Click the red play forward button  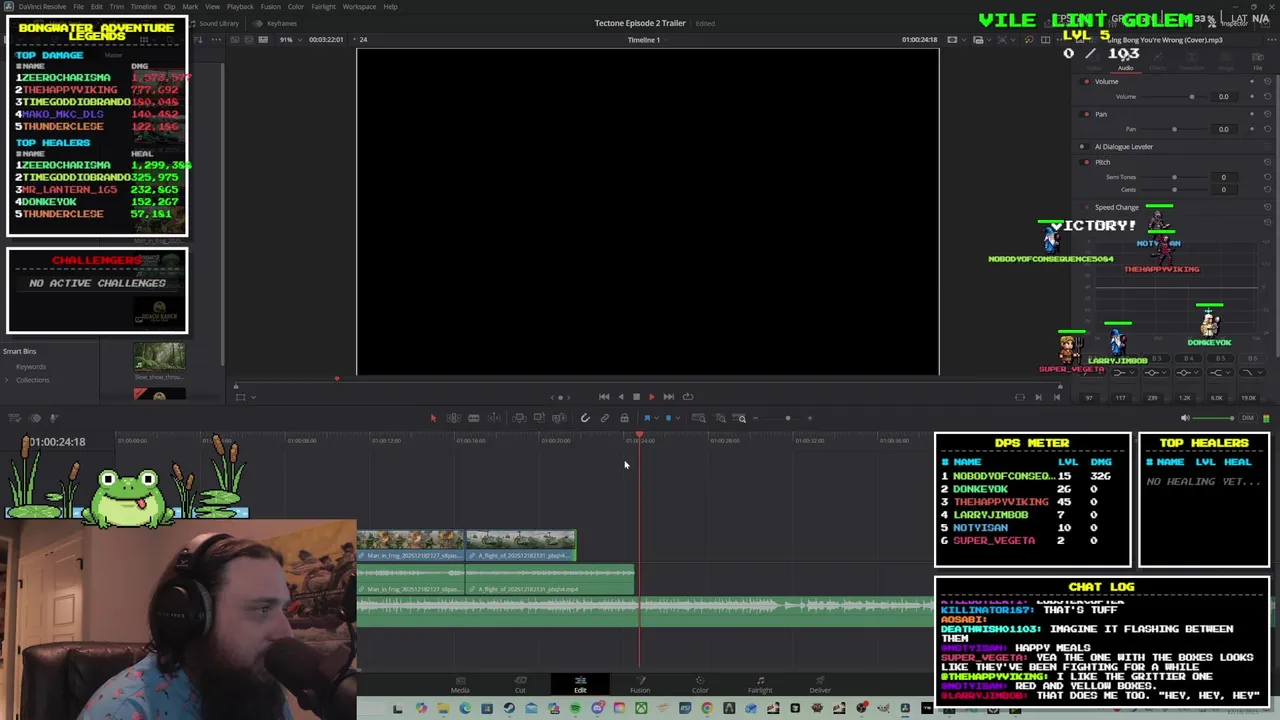click(652, 397)
